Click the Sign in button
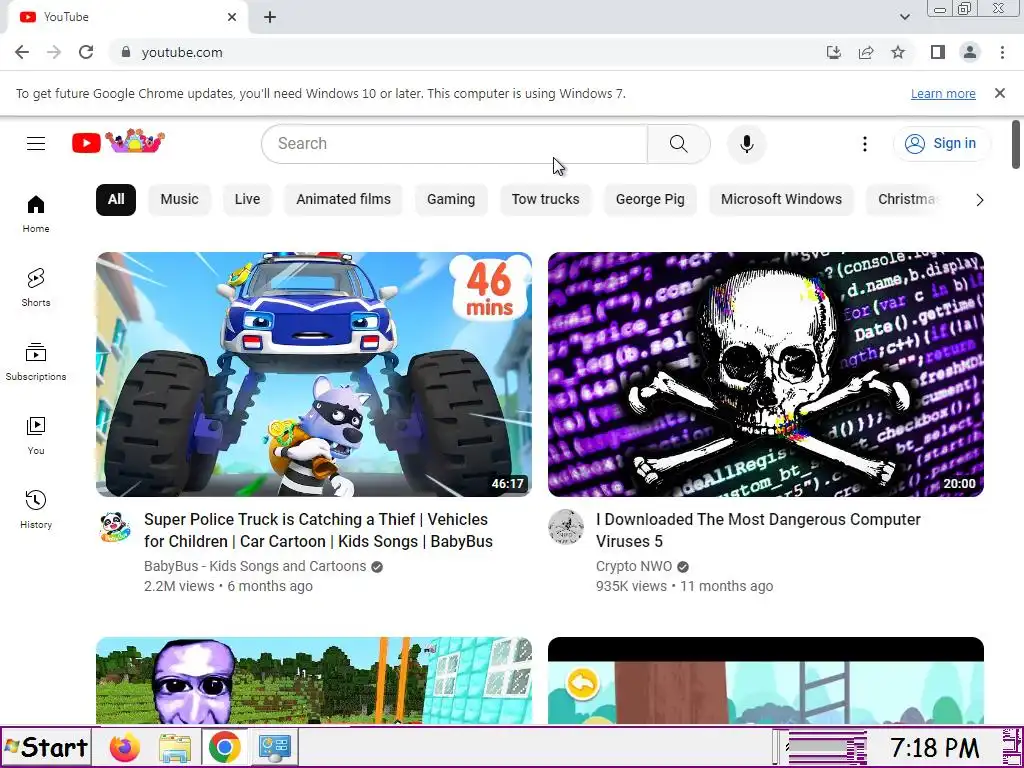The image size is (1024, 768). pos(942,144)
